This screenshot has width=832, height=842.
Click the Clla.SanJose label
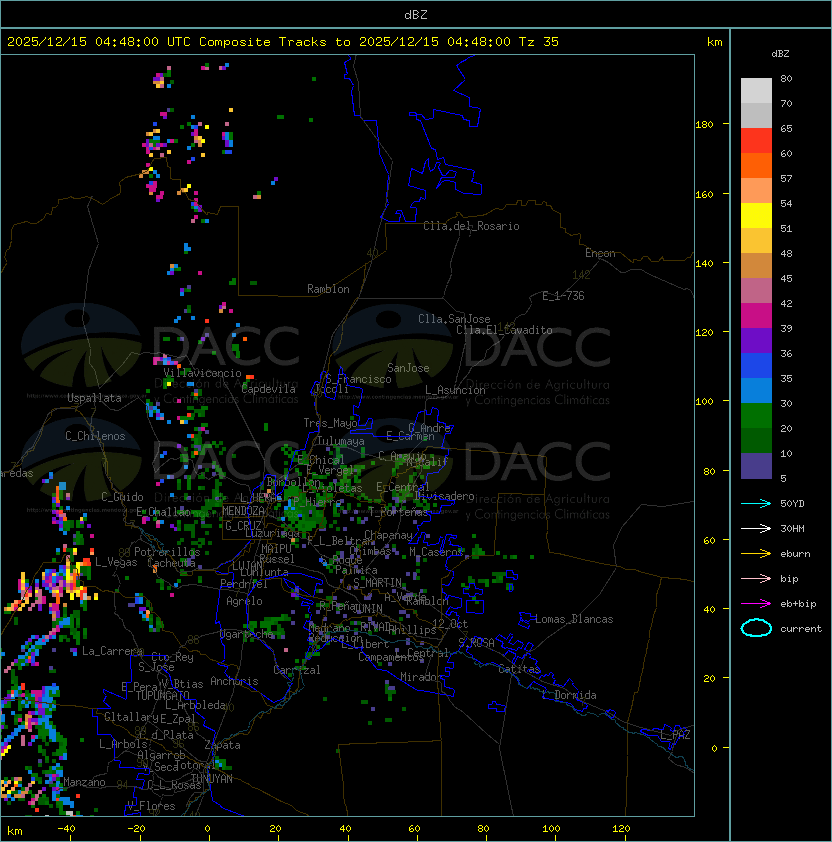(x=454, y=319)
